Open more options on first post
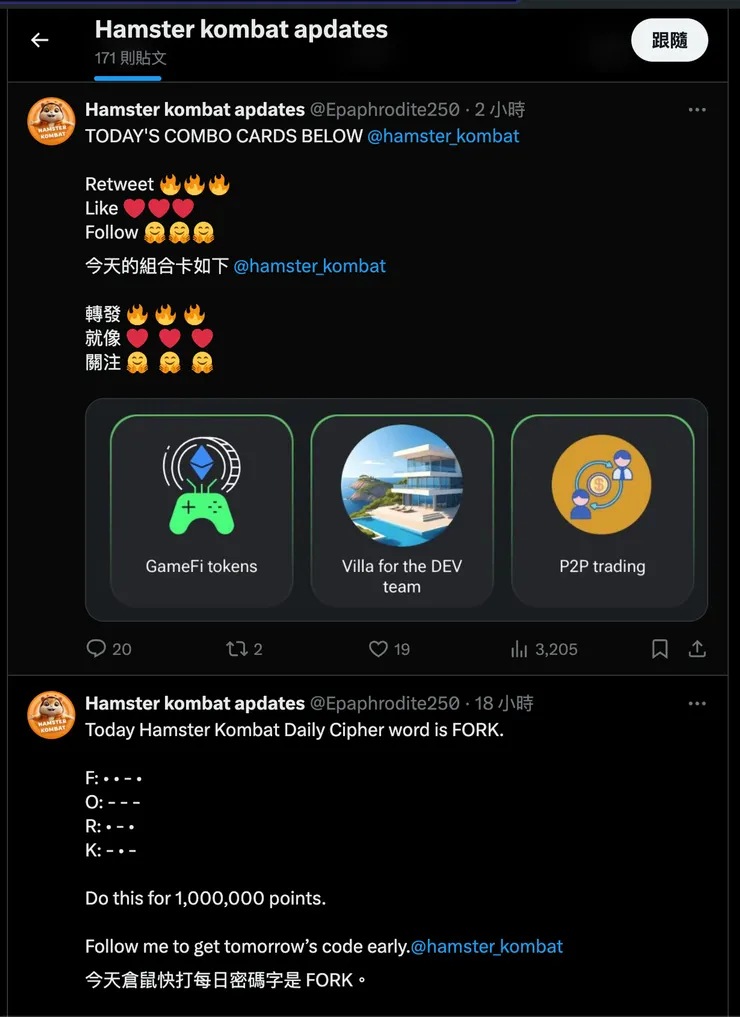Viewport: 740px width, 1017px height. (697, 110)
